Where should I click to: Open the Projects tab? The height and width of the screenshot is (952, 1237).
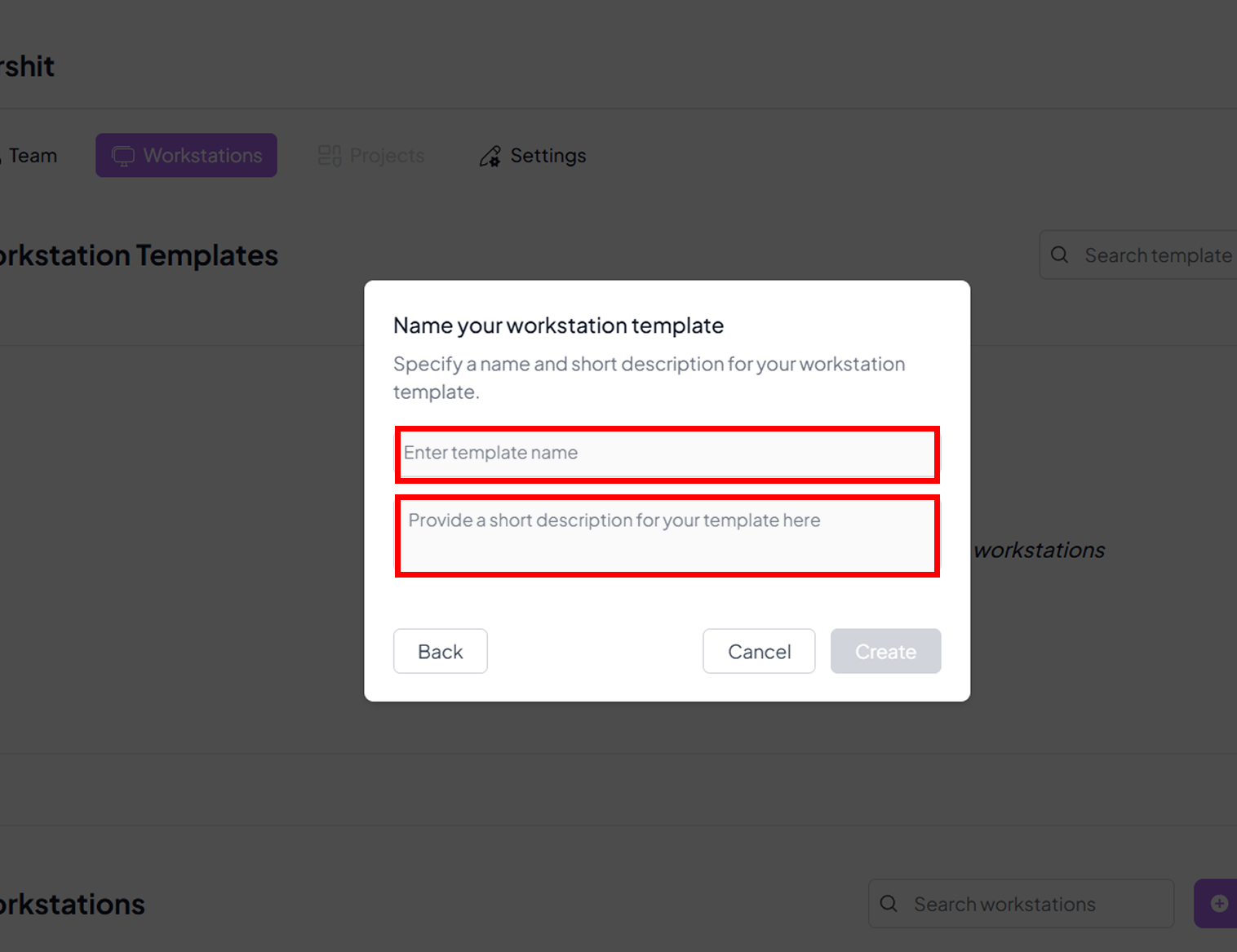(387, 156)
